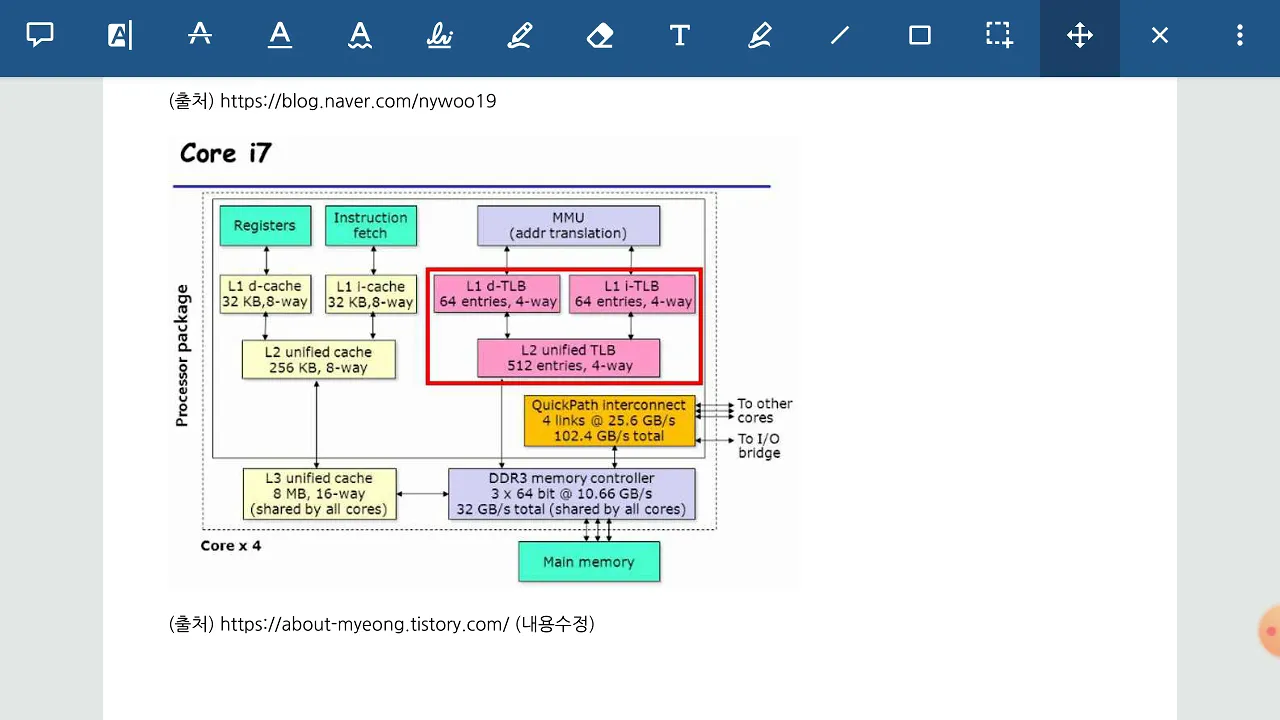Click the 'MMU (addr translation)' box
Viewport: 1280px width, 720px height.
[568, 225]
